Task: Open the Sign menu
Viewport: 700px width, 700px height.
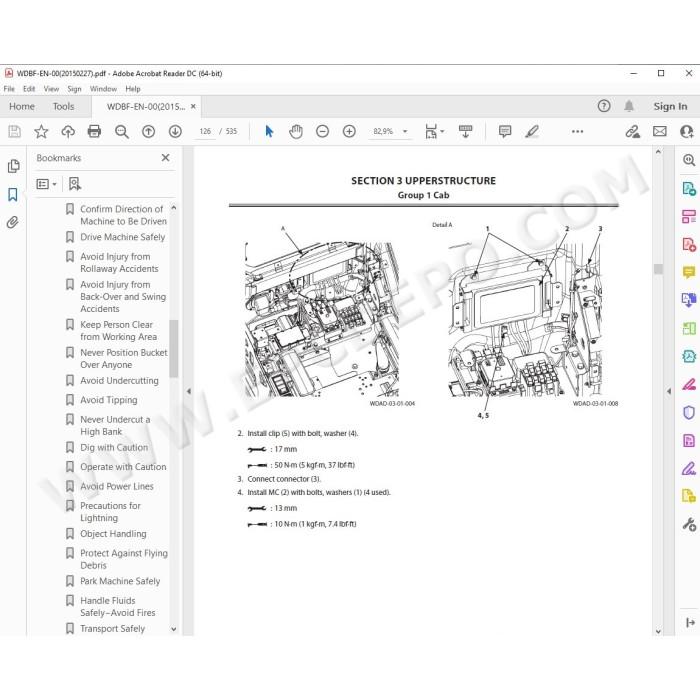Action: (74, 89)
